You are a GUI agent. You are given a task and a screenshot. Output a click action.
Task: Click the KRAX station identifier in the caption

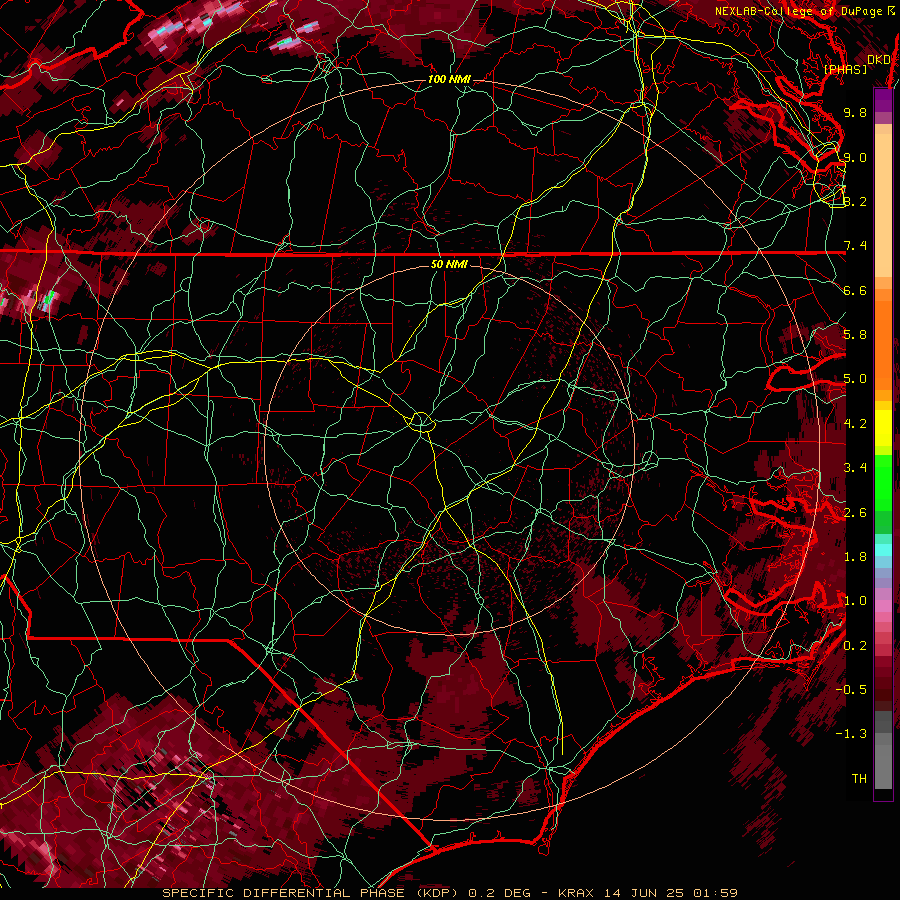pos(575,893)
